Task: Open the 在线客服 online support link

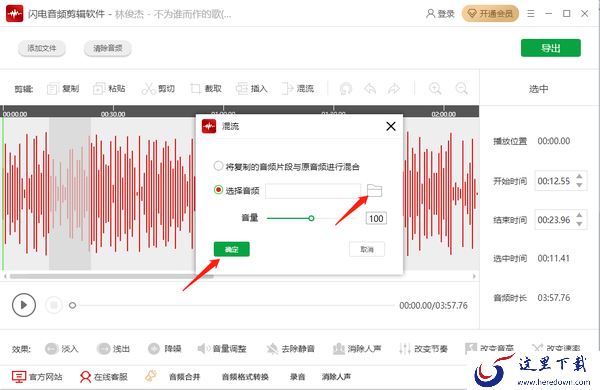Action: (103, 377)
